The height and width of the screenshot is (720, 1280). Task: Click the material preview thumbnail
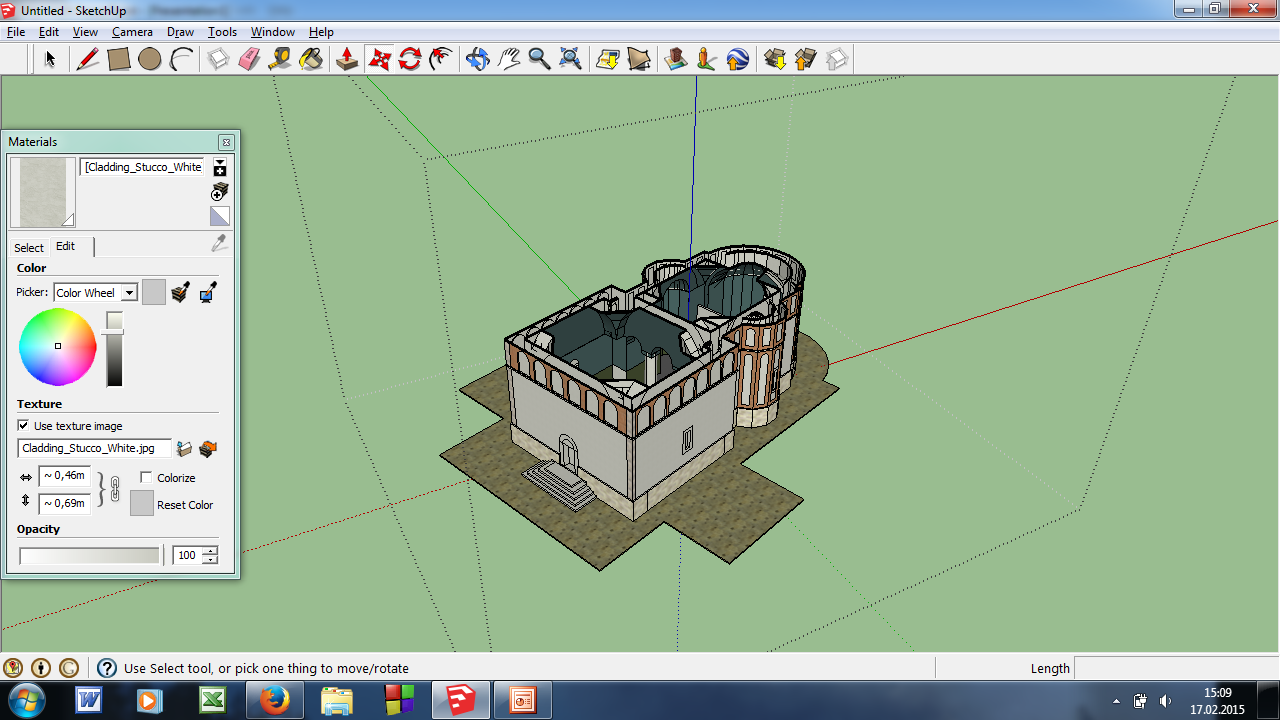tap(43, 192)
